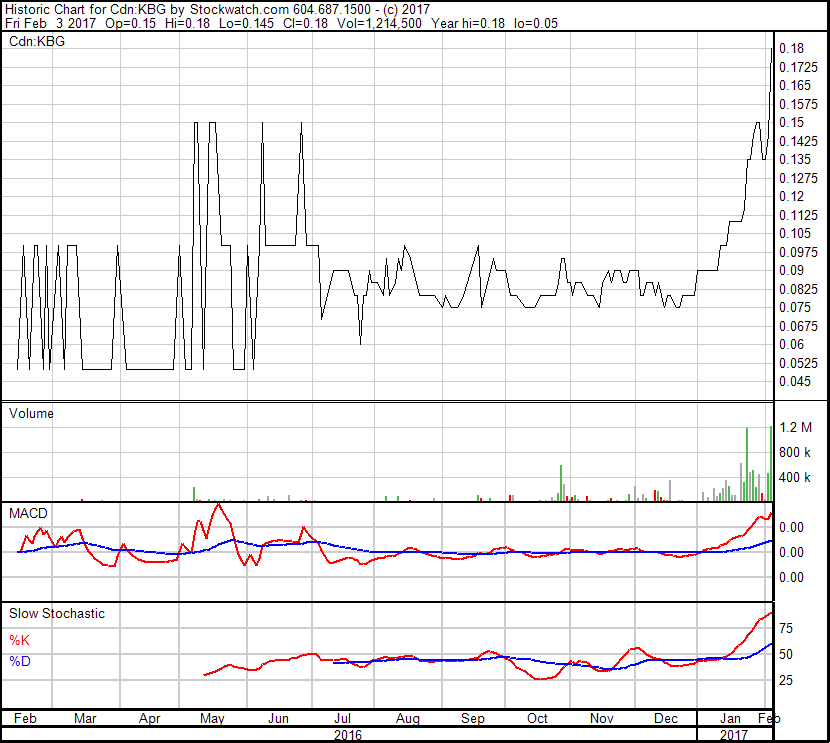
Task: Click the 0.0975 price axis label
Action: coord(798,252)
